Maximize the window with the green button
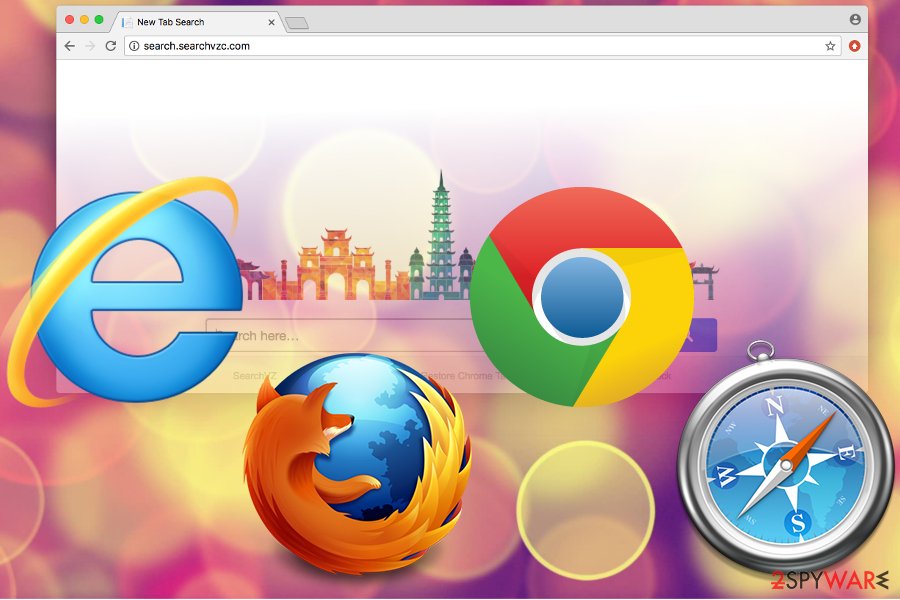This screenshot has height=600, width=900. [99, 20]
